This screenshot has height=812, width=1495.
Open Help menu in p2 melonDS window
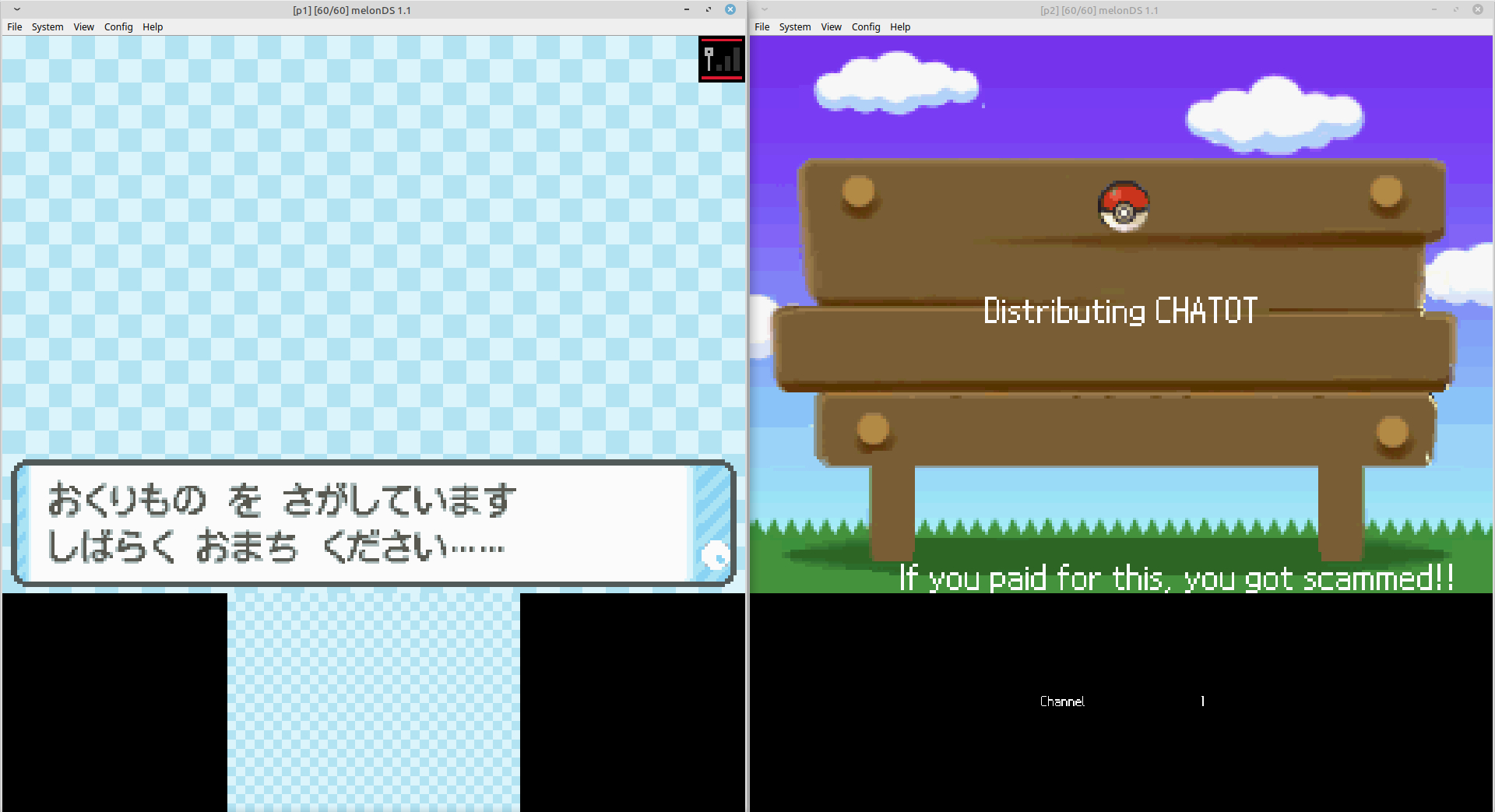pyautogui.click(x=900, y=26)
